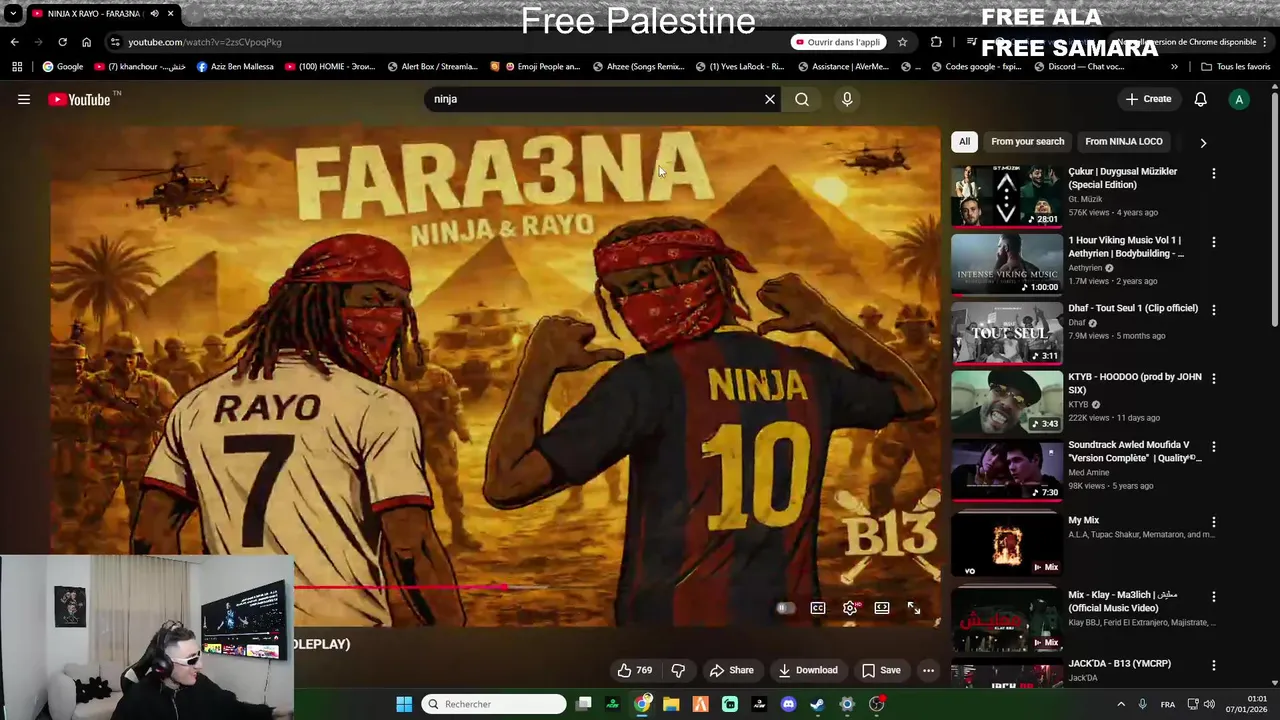
Task: Open the Intense Viking Music thumbnail
Action: pyautogui.click(x=1006, y=264)
